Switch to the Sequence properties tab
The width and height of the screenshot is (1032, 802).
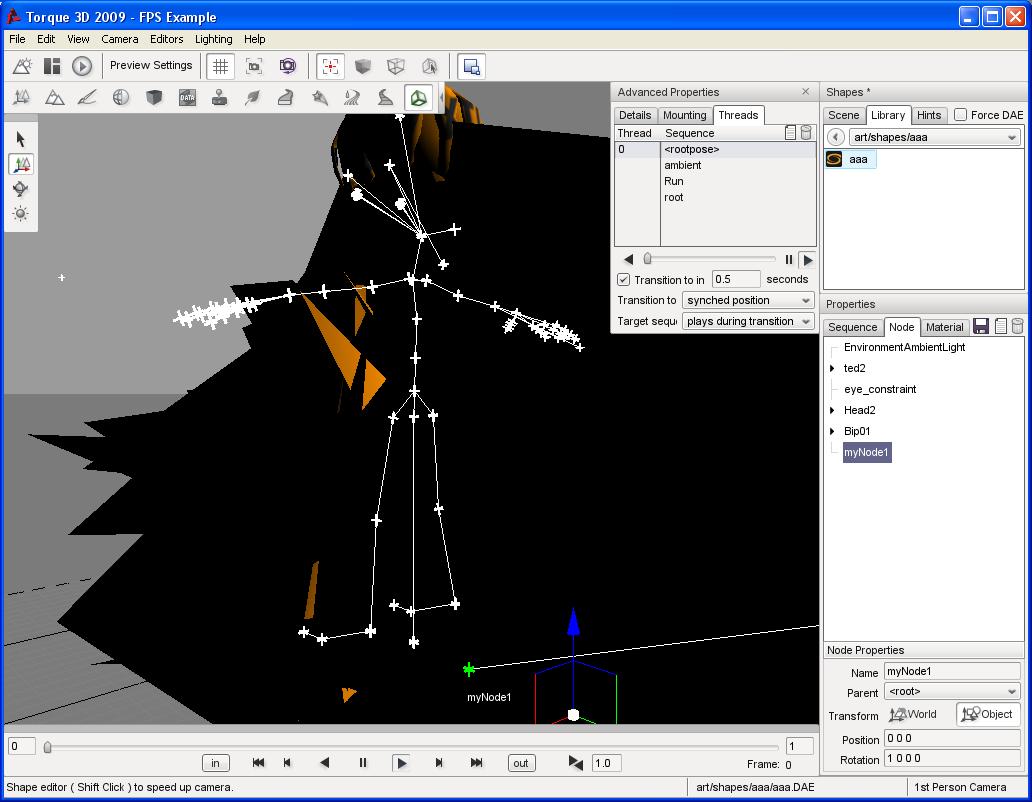[852, 327]
